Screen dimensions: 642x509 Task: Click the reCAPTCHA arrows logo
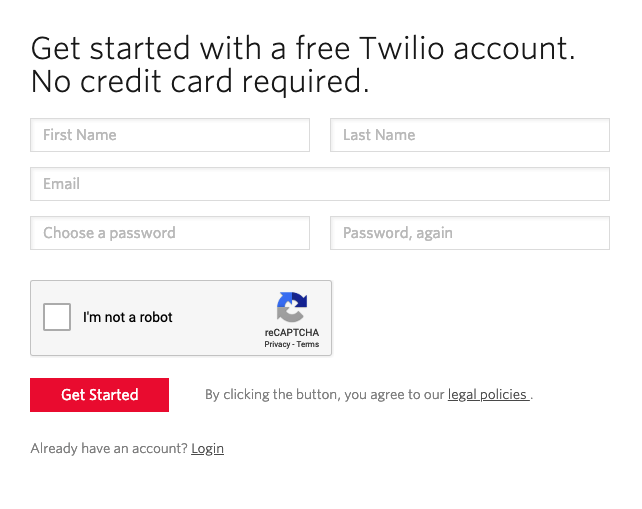coord(292,307)
